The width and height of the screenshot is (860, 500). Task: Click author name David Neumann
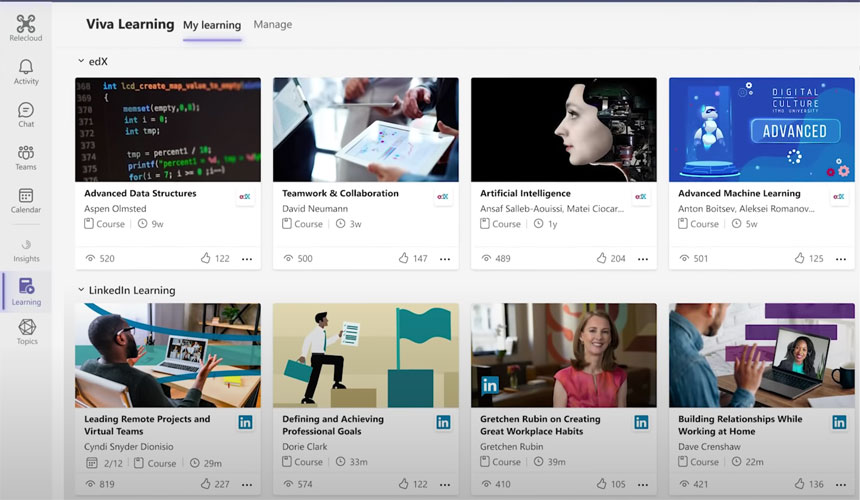[315, 208]
